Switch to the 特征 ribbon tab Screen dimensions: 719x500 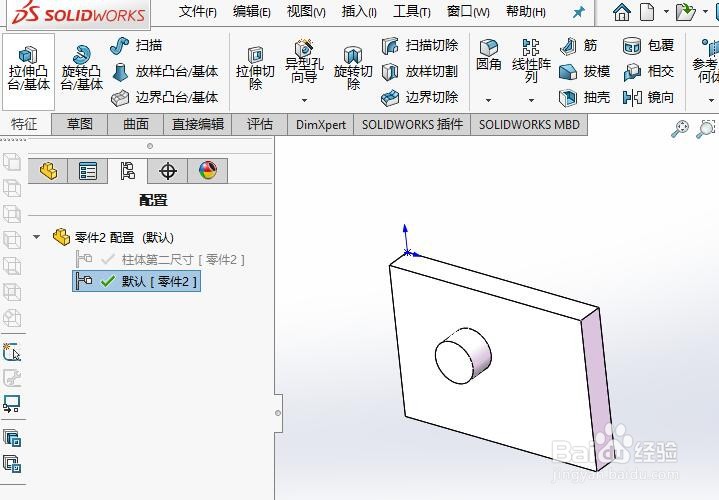coord(24,124)
